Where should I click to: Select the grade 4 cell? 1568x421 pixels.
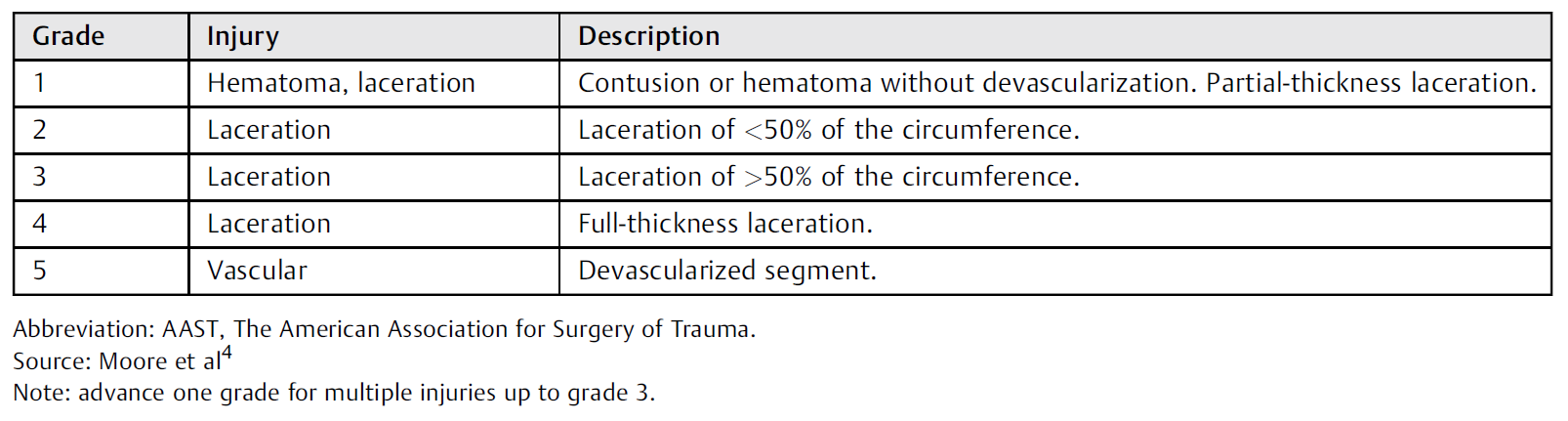pyautogui.click(x=101, y=224)
